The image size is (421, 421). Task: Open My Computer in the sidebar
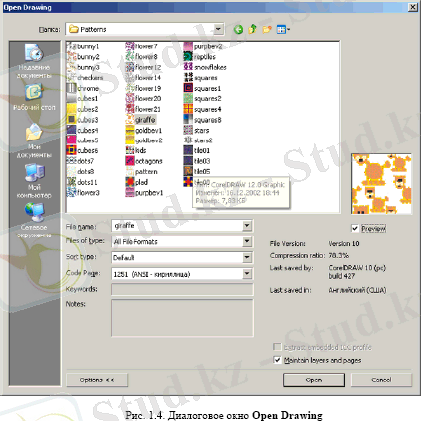(x=34, y=181)
